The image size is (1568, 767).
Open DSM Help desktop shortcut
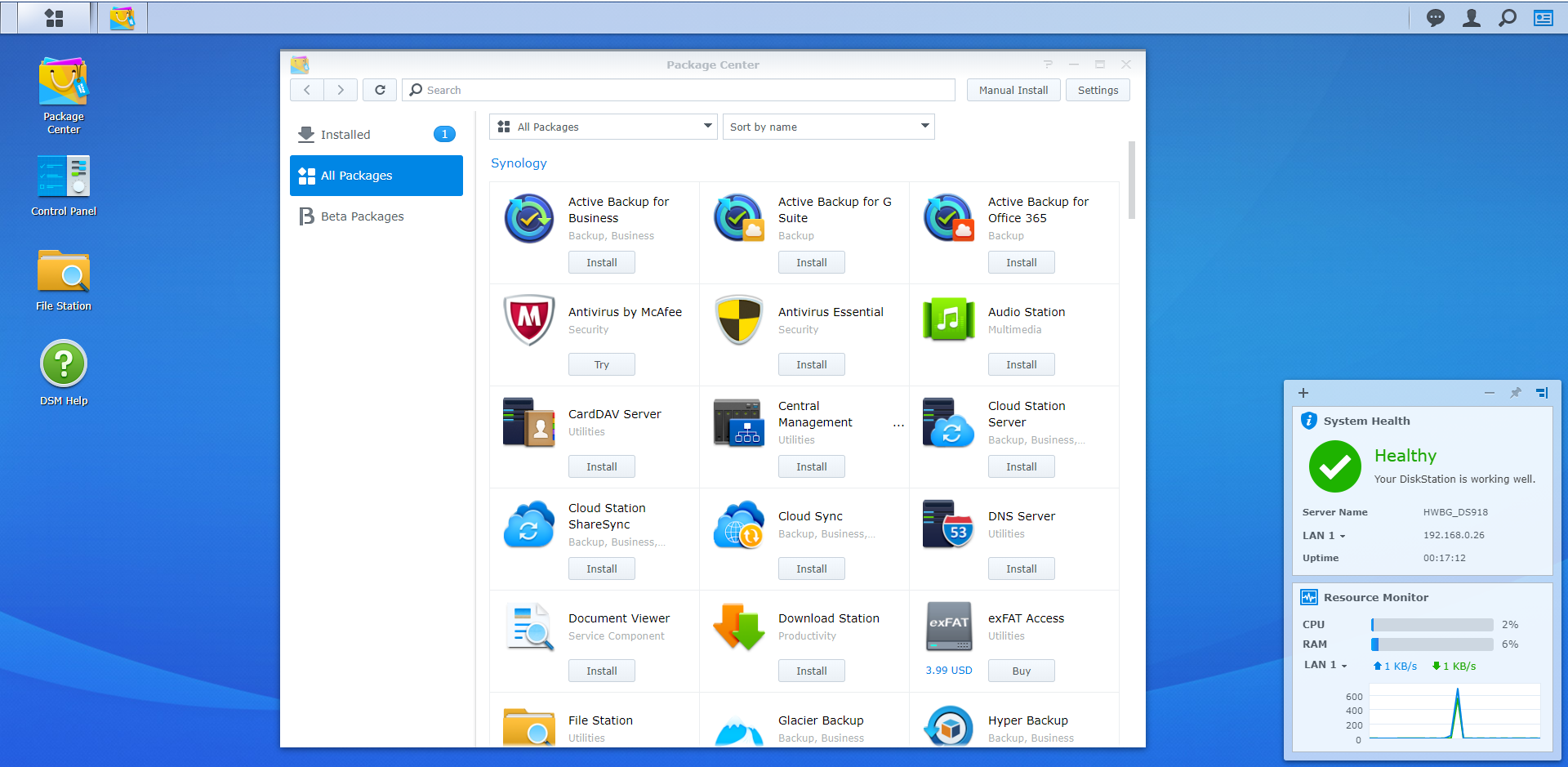tap(64, 373)
